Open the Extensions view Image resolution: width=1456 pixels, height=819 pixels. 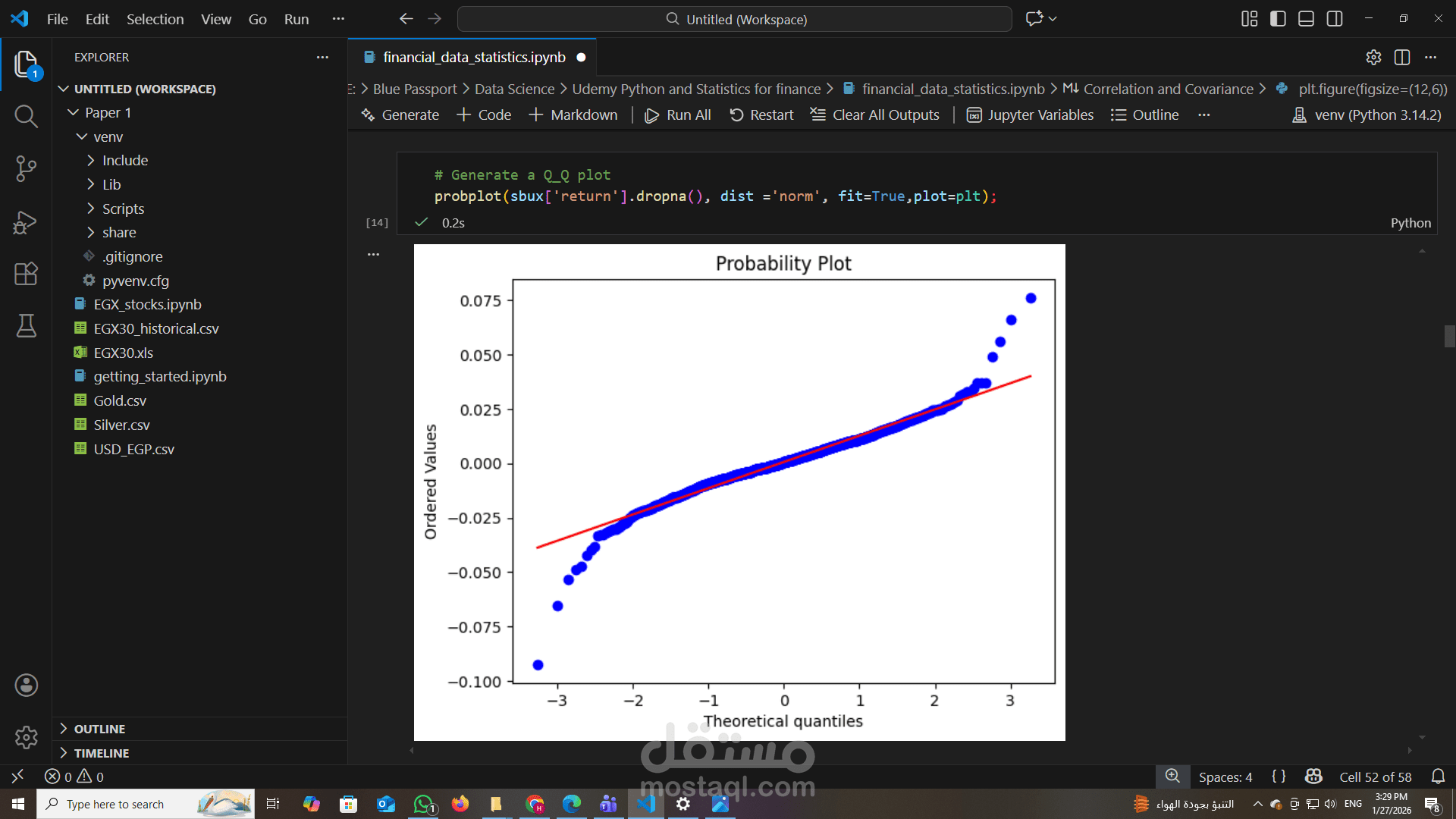[26, 274]
